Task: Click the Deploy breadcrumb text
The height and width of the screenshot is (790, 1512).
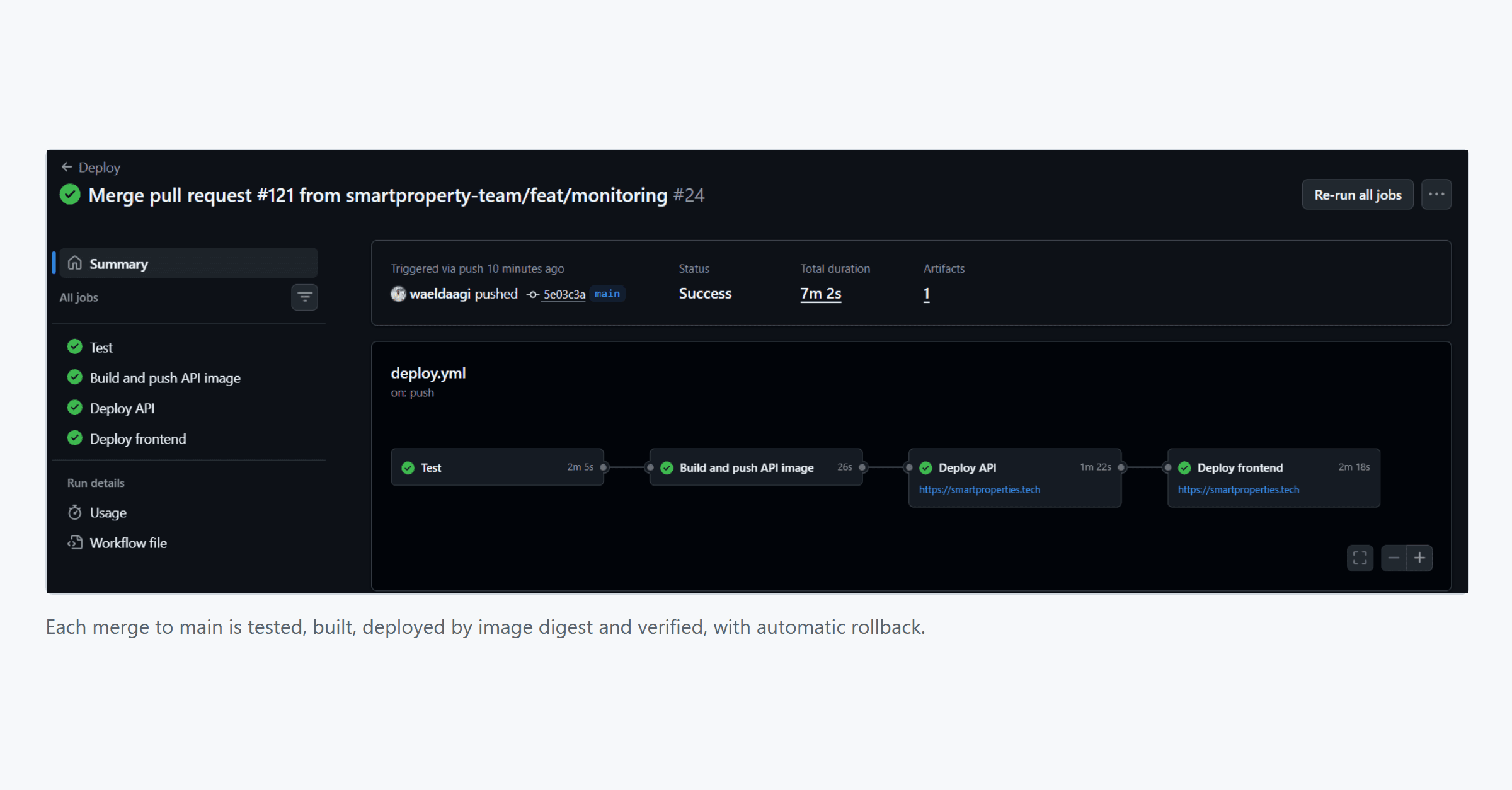Action: point(100,168)
